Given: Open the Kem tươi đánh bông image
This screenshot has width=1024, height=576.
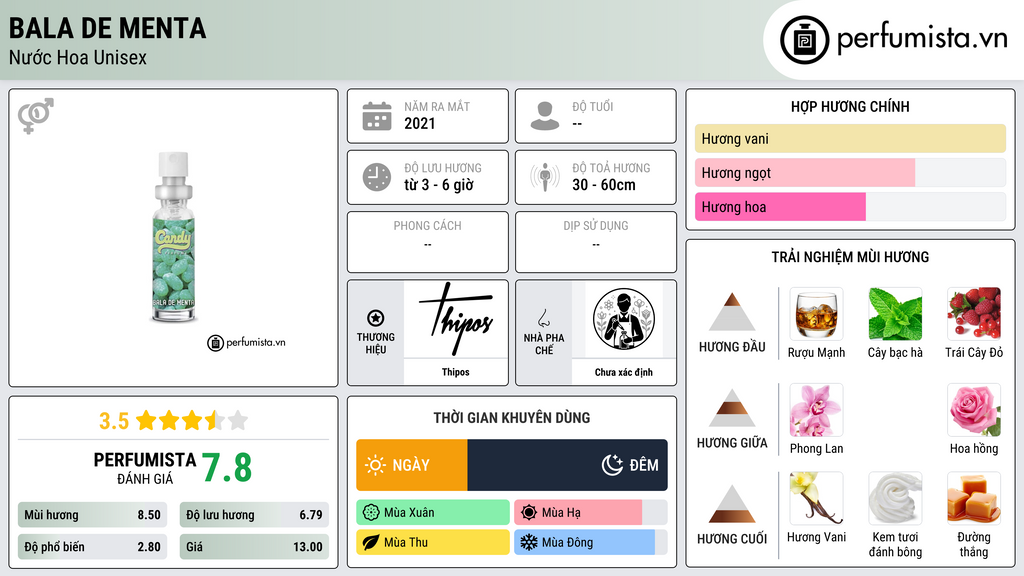Looking at the screenshot, I should [895, 498].
